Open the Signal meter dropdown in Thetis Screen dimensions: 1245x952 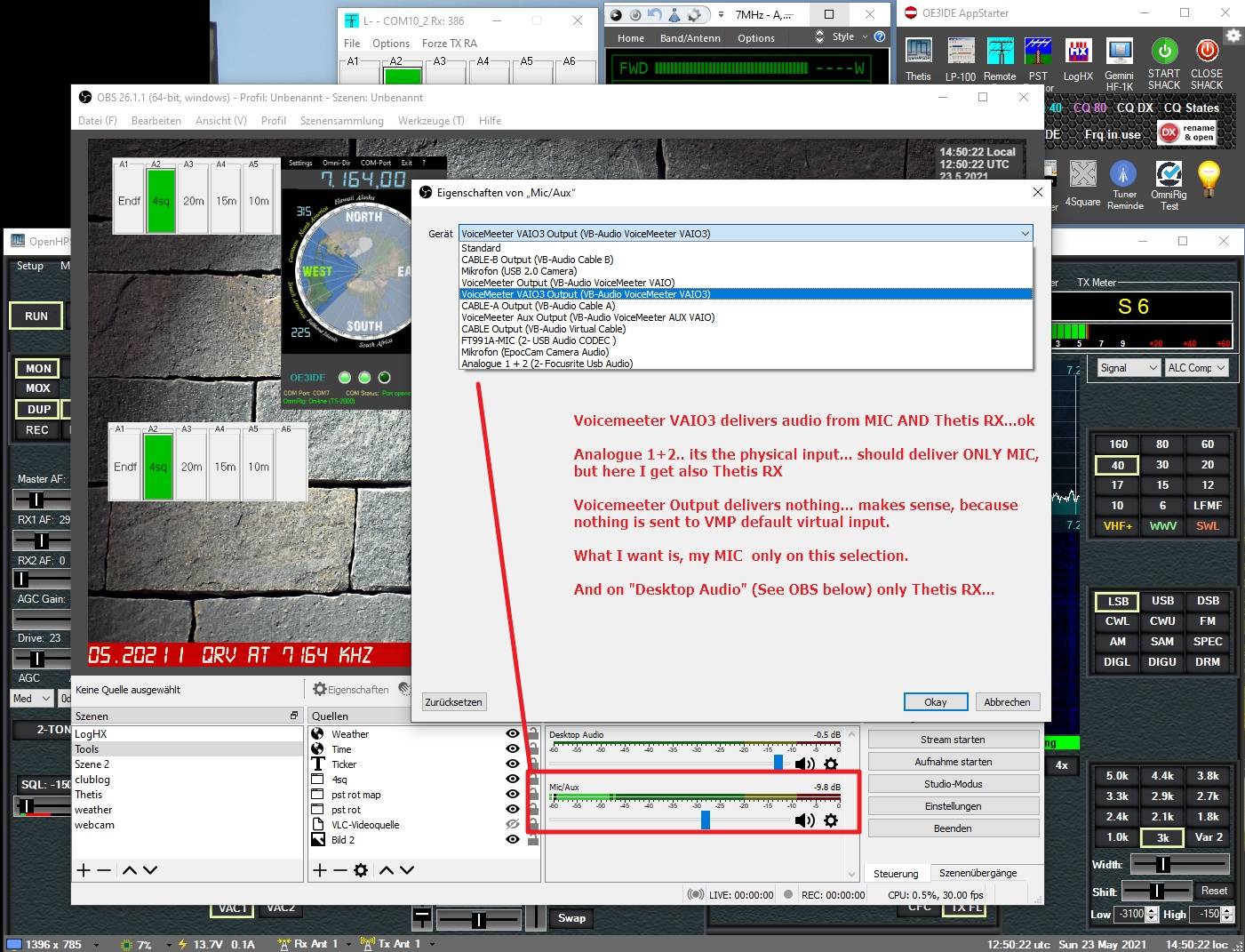[x=1129, y=368]
